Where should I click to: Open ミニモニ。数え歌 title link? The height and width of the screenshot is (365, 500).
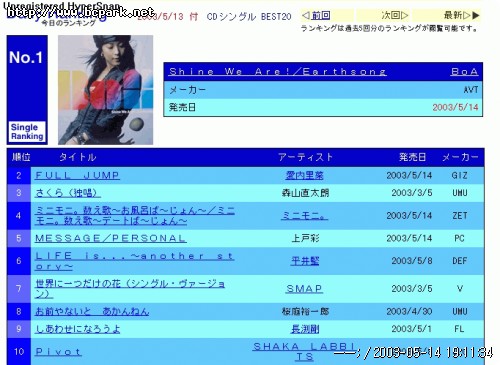point(135,216)
